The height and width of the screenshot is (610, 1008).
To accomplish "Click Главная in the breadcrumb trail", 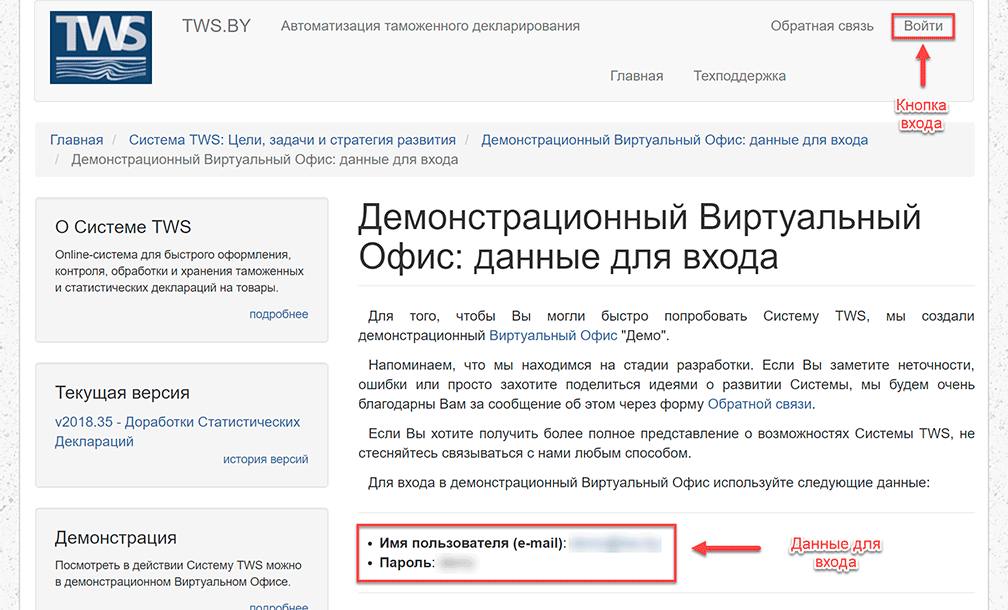I will 76,140.
